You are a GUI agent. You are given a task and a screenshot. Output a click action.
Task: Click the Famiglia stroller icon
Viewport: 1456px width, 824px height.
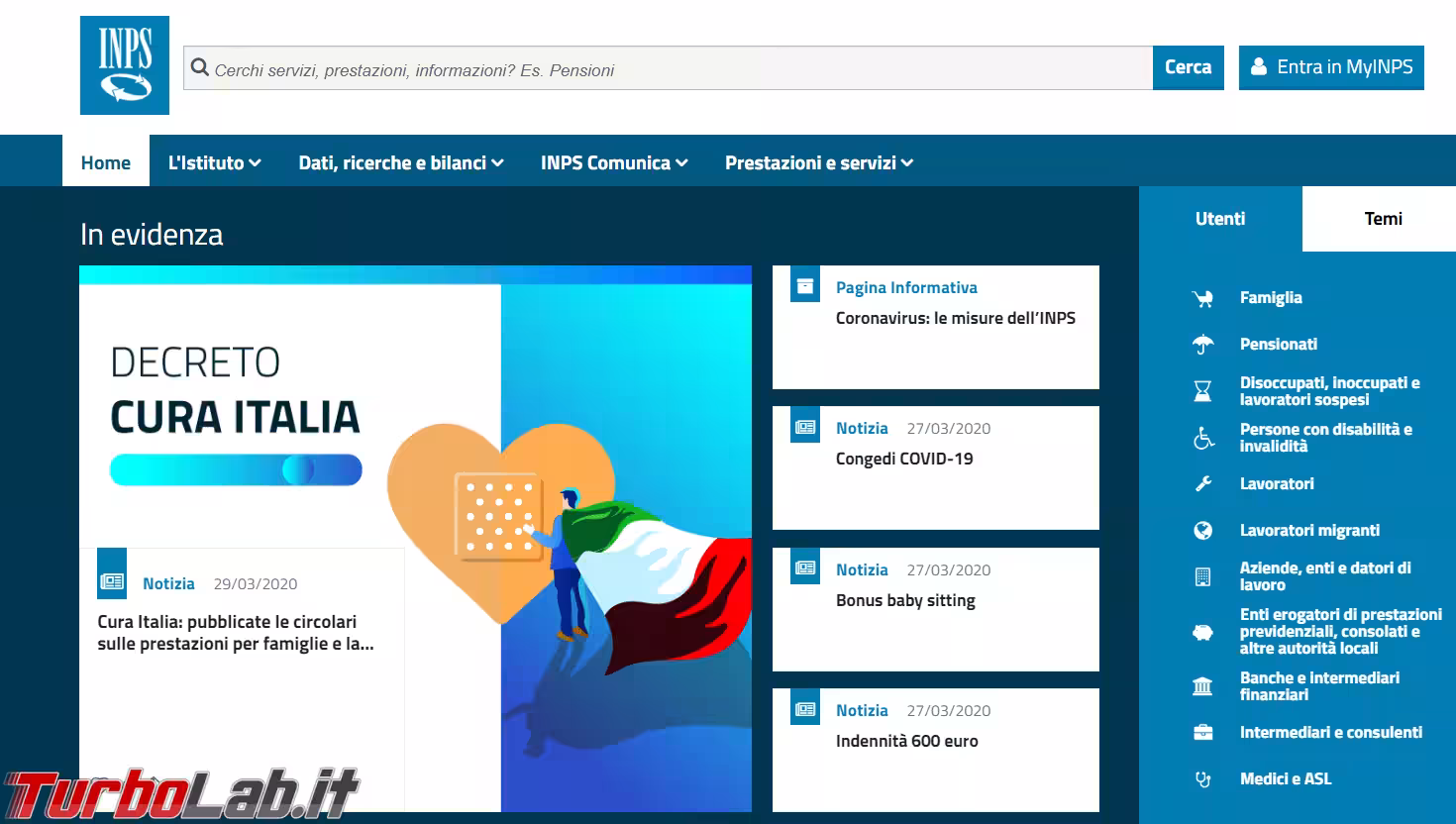click(1202, 298)
